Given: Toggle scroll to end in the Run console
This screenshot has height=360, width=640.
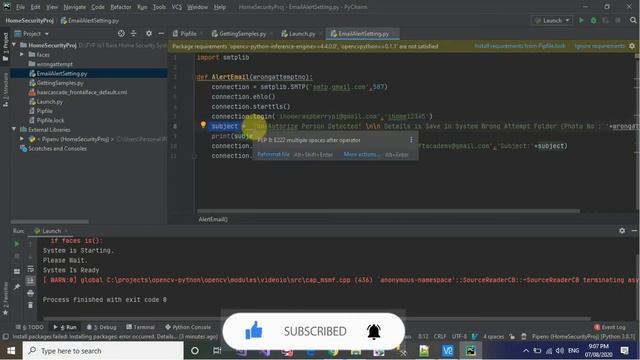Looking at the screenshot, I should tap(31, 281).
